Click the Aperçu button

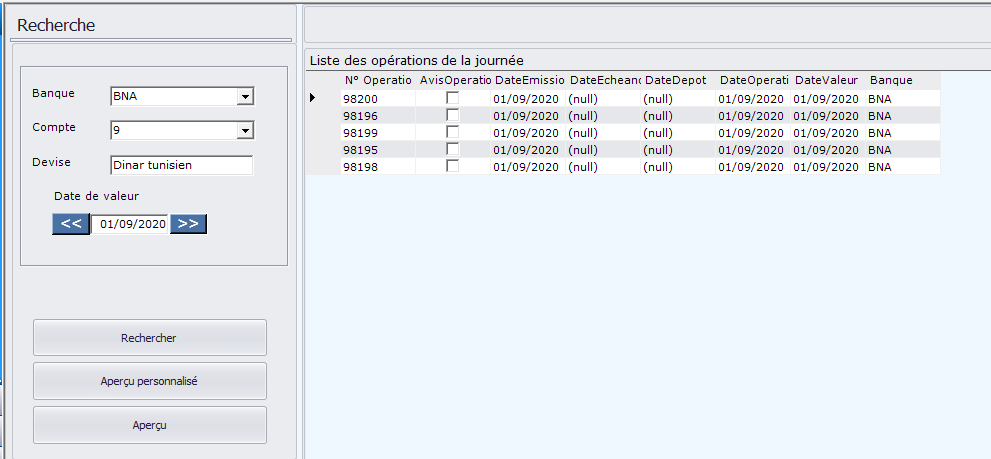[150, 425]
